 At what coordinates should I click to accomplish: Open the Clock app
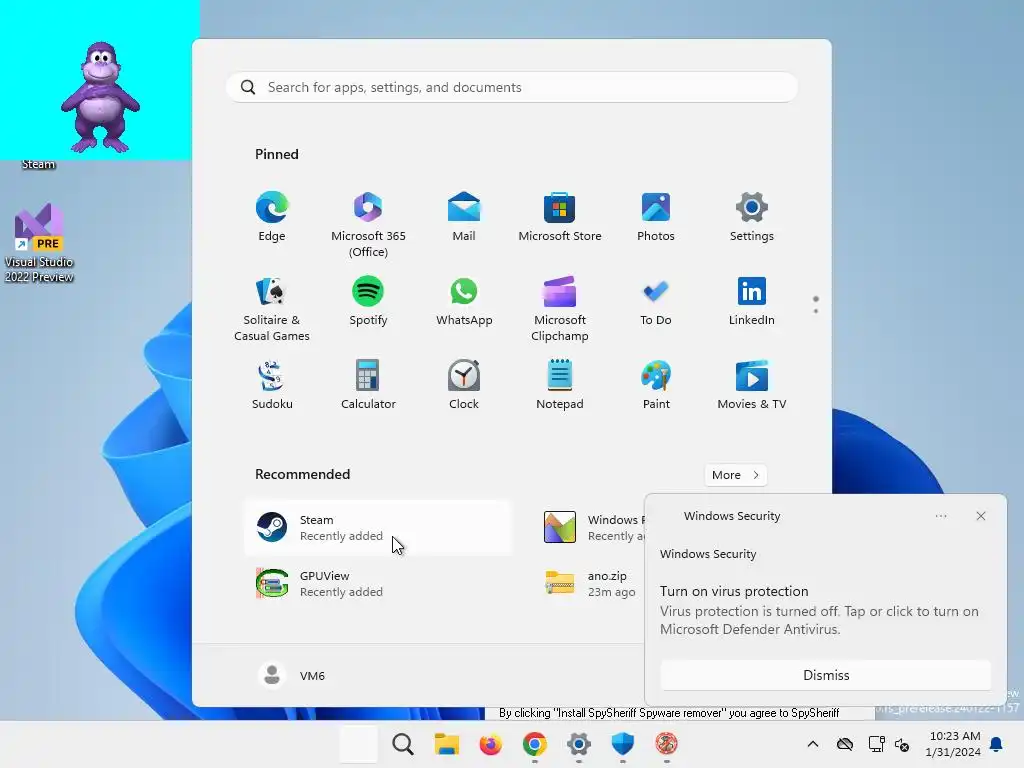pos(464,385)
